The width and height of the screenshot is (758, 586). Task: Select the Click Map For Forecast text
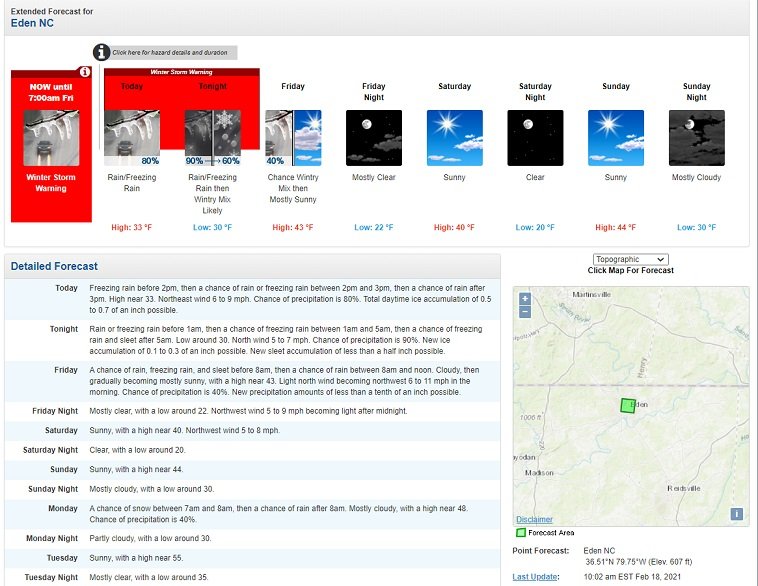630,270
